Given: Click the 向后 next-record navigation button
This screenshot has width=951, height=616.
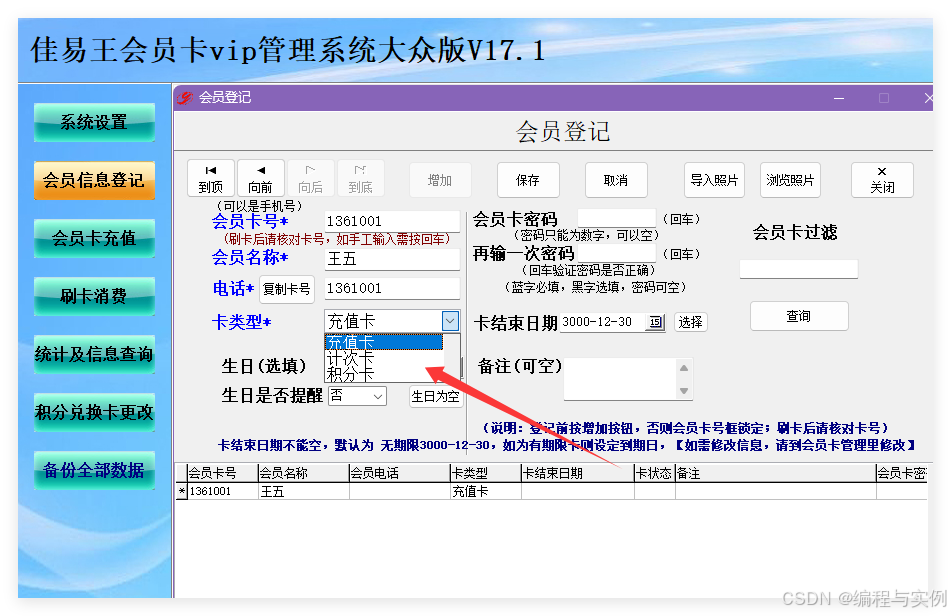Looking at the screenshot, I should (311, 179).
